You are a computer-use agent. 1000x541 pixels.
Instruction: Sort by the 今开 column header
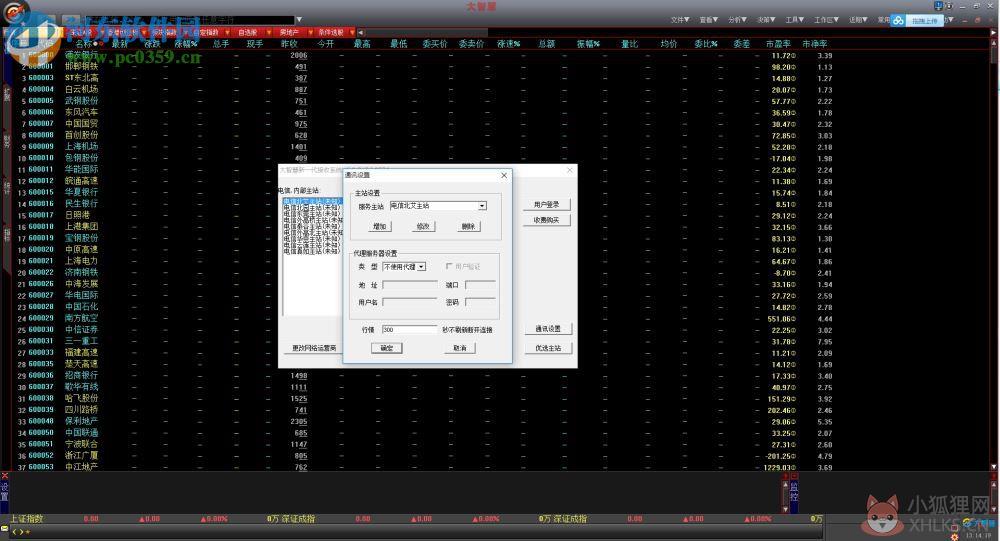(325, 44)
